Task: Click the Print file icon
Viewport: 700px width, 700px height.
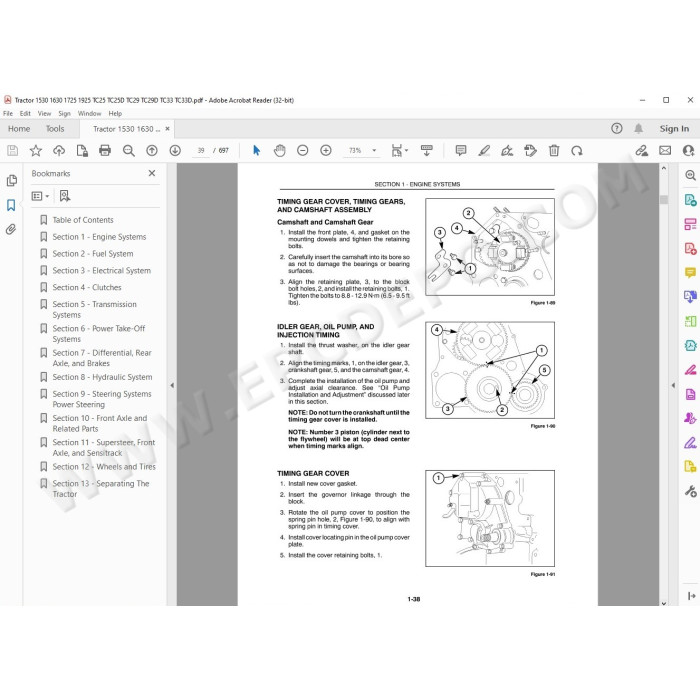Action: [105, 151]
